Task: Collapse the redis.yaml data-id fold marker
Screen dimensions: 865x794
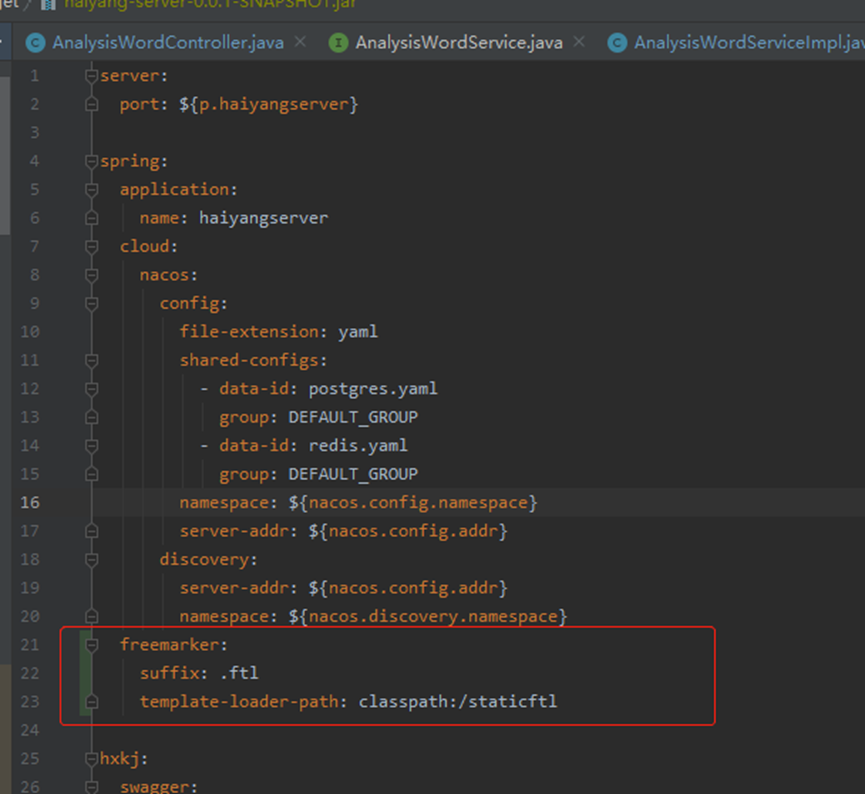Action: (x=92, y=446)
